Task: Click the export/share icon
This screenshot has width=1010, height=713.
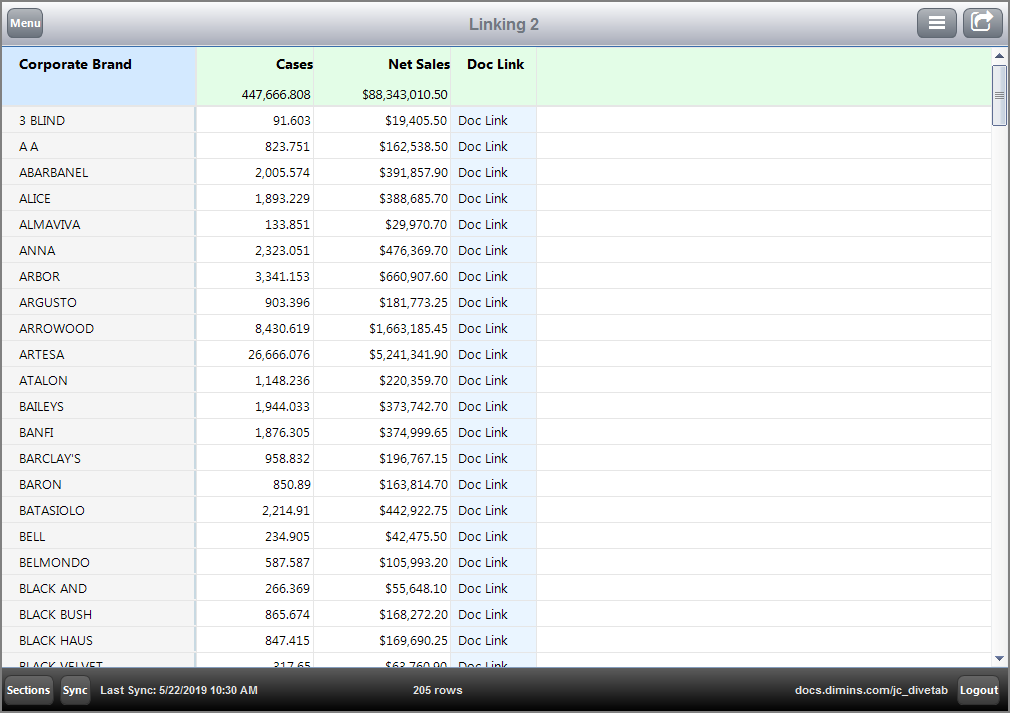Action: click(982, 22)
